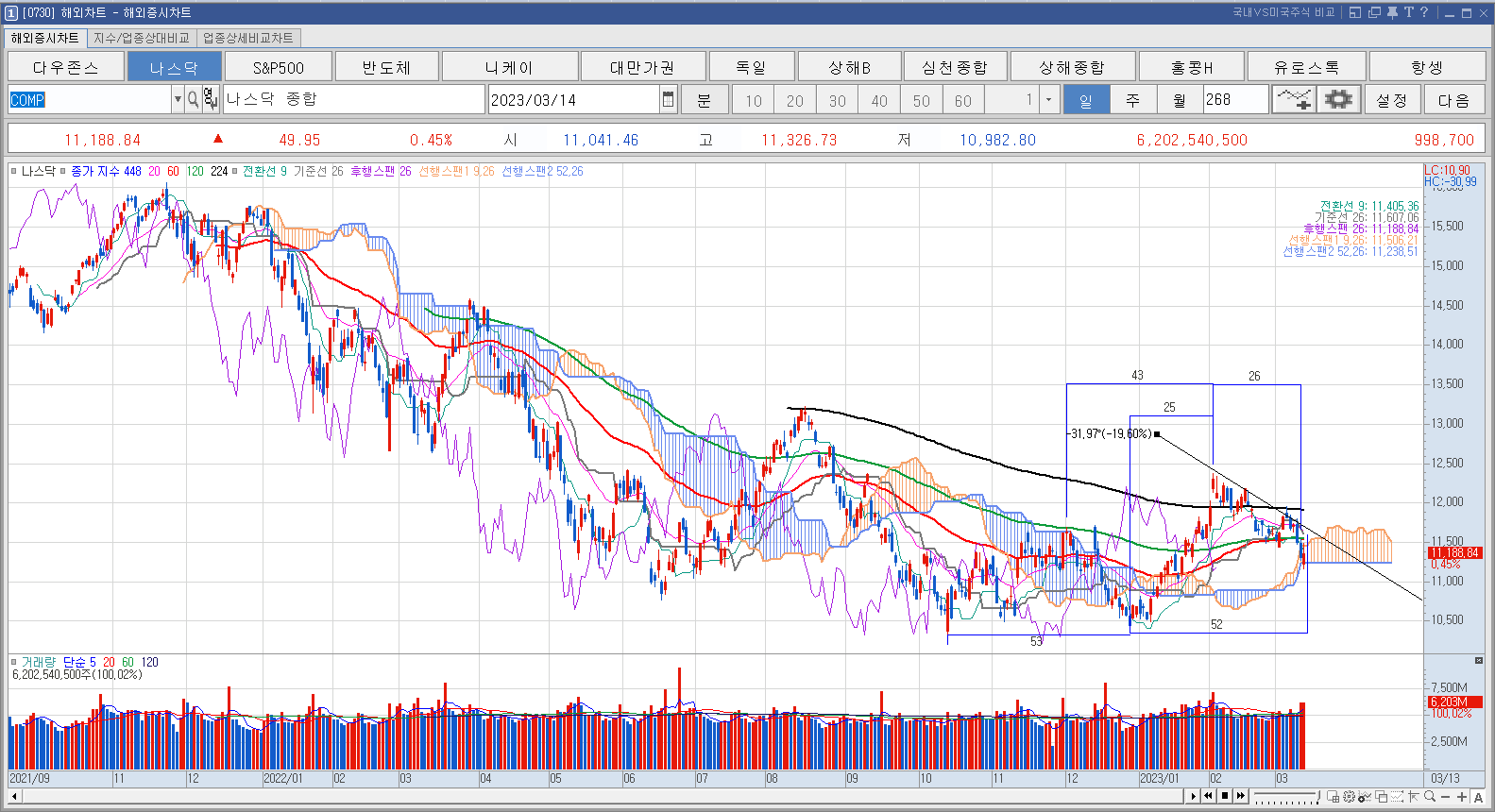The height and width of the screenshot is (812, 1495).
Task: Open 국내VS미국주식 비교 link in title bar
Action: [x=1283, y=12]
